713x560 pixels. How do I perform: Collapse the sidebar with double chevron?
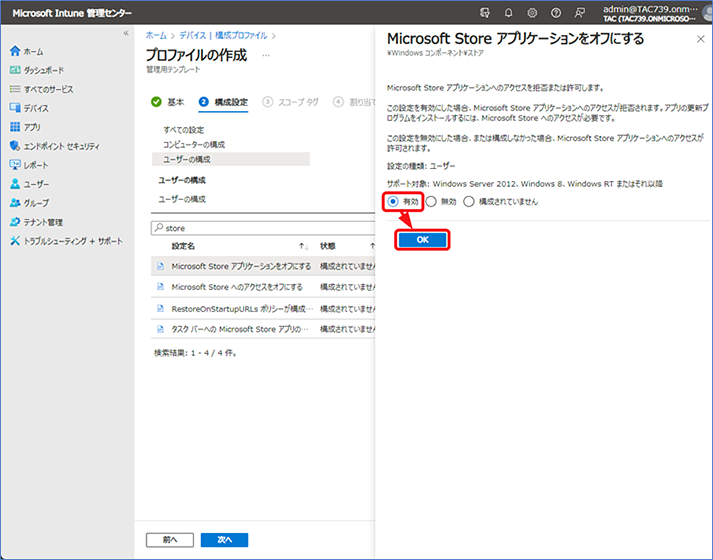[126, 33]
